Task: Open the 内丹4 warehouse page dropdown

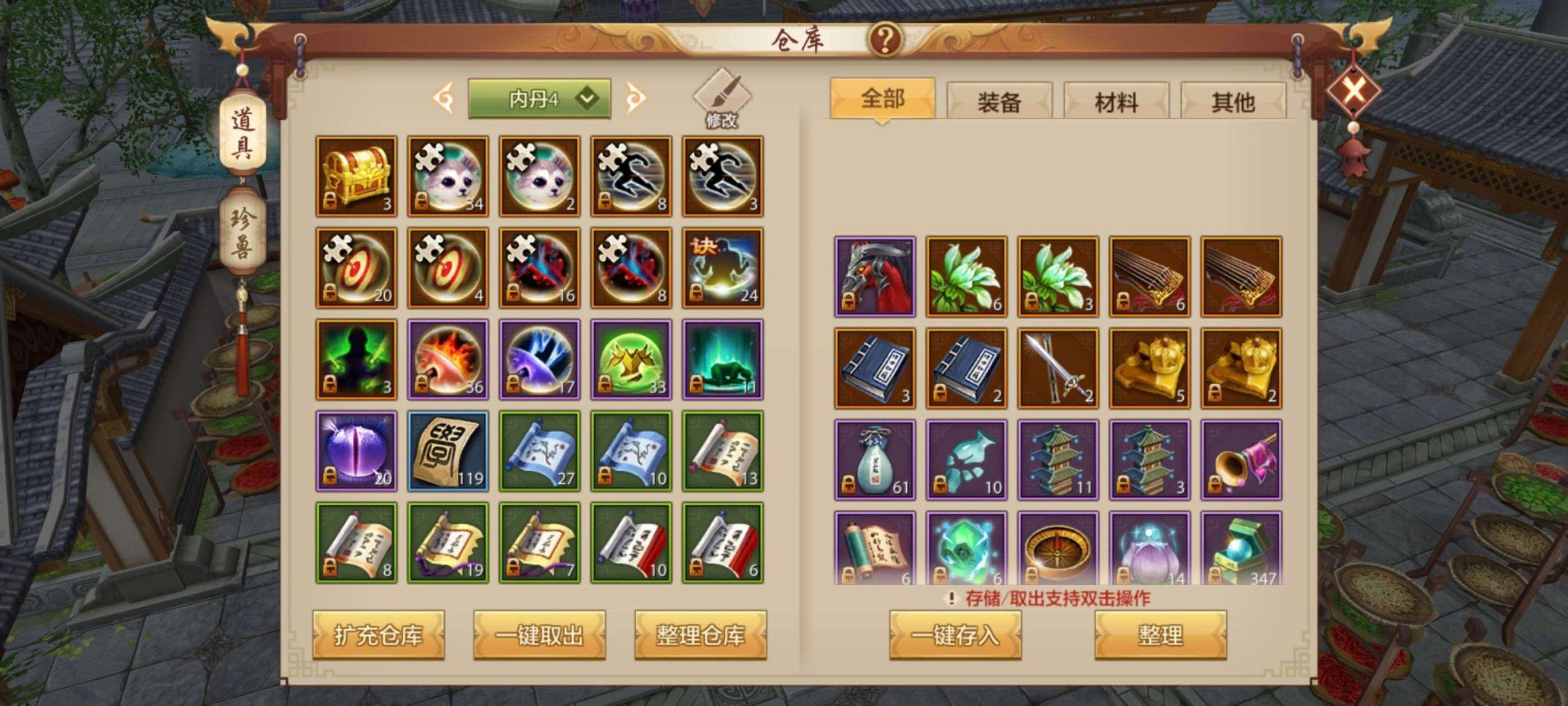Action: (x=540, y=99)
